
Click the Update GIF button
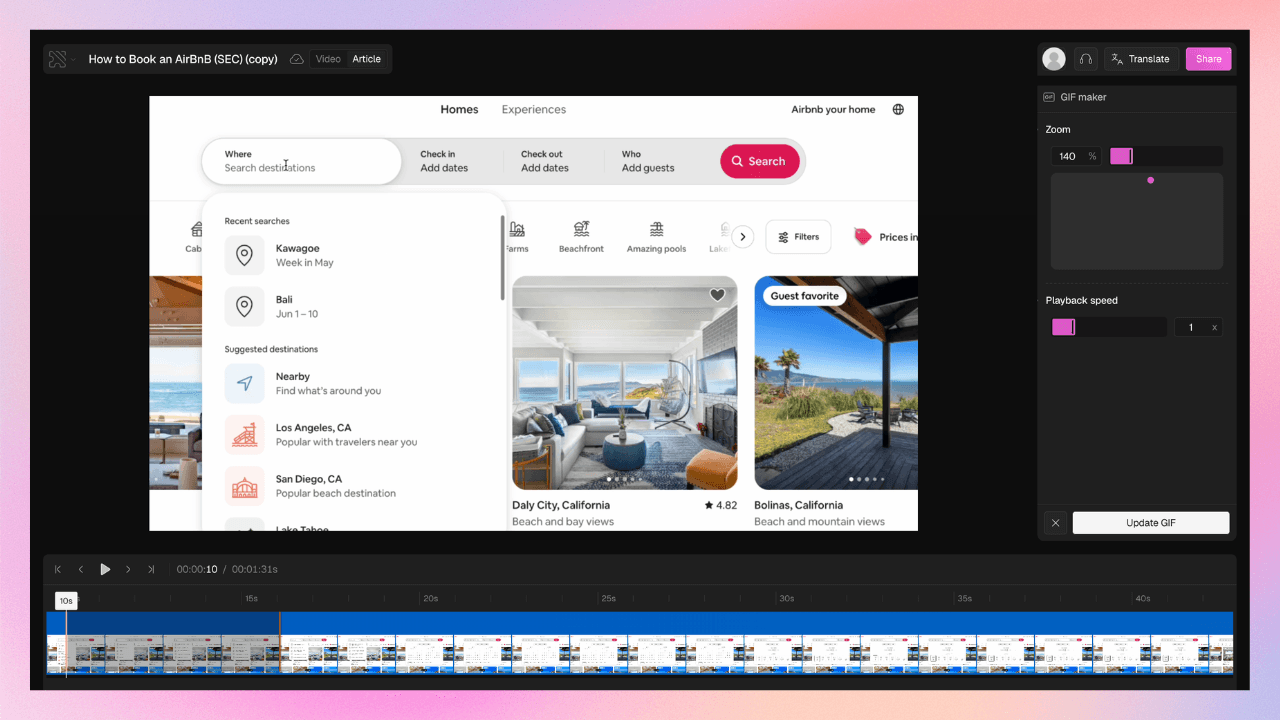[x=1150, y=523]
